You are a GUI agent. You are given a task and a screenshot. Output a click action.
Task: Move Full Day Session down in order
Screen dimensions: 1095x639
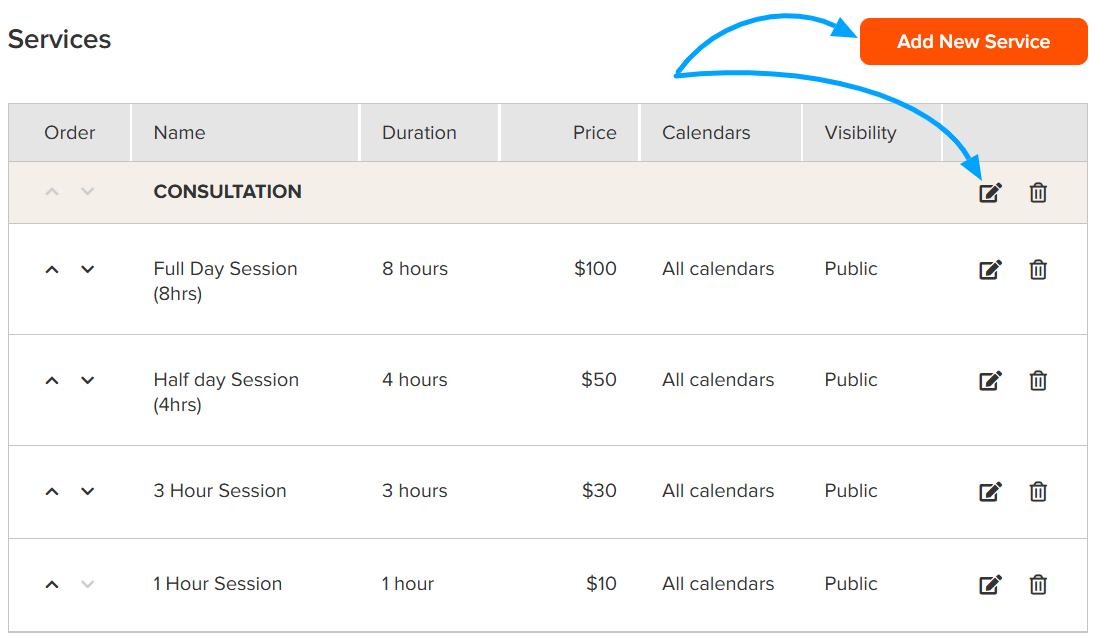87,270
